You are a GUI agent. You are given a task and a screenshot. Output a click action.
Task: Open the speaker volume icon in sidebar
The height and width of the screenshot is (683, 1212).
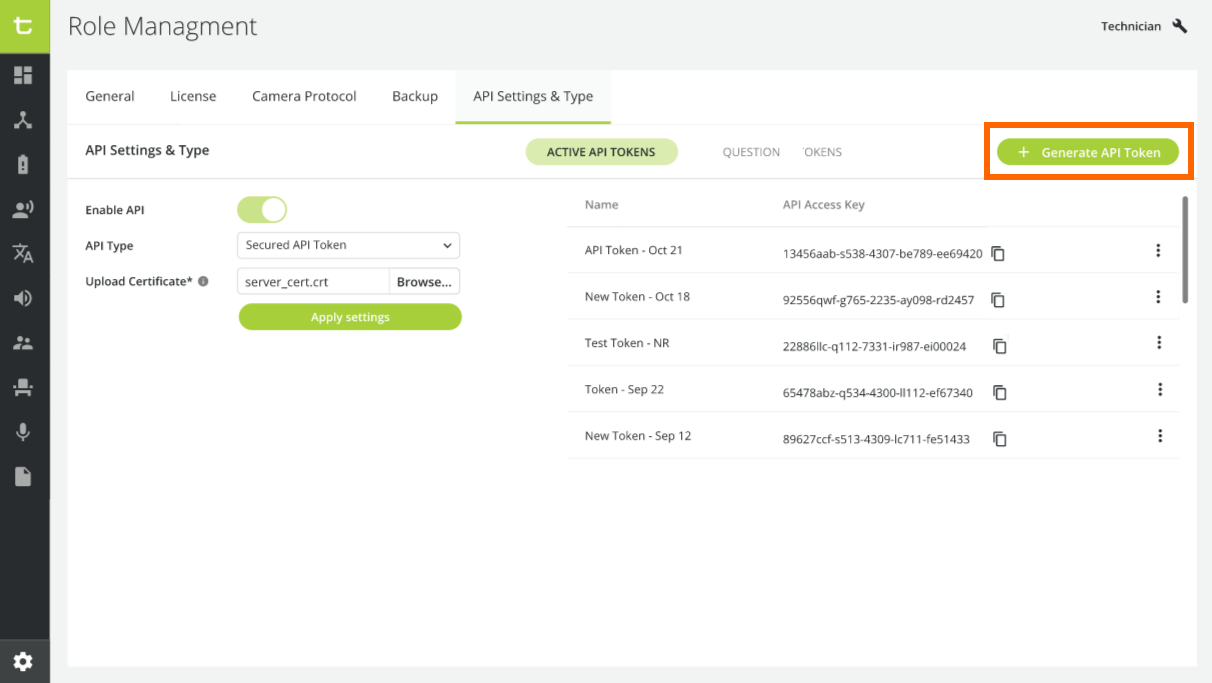(x=23, y=298)
